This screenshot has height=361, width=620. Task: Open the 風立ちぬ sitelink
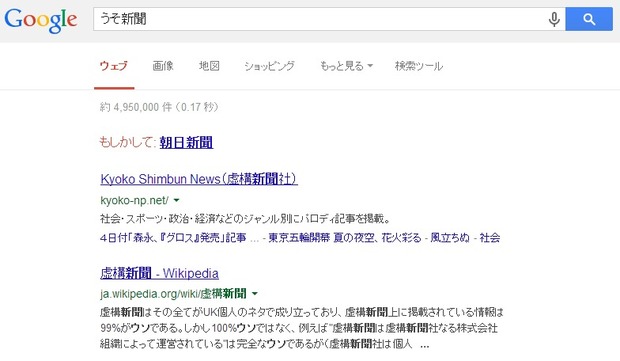click(x=450, y=238)
